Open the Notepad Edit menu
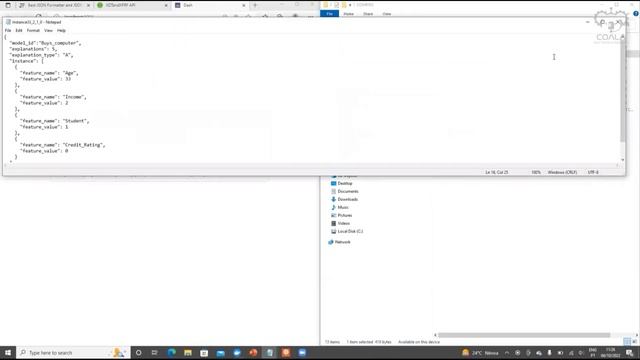 click(x=19, y=31)
